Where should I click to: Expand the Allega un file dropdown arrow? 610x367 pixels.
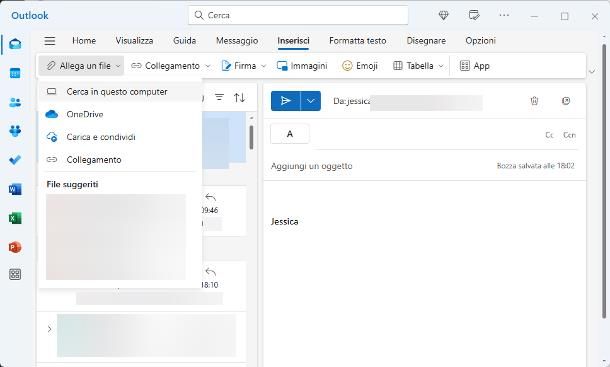click(x=118, y=66)
